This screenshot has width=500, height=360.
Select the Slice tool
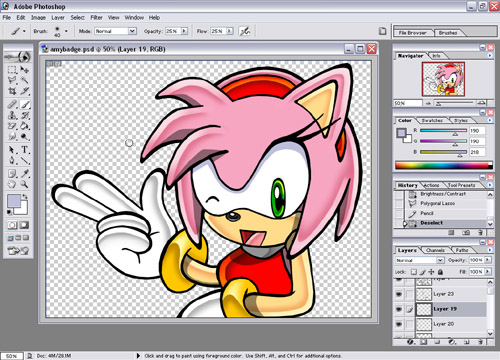(x=24, y=91)
